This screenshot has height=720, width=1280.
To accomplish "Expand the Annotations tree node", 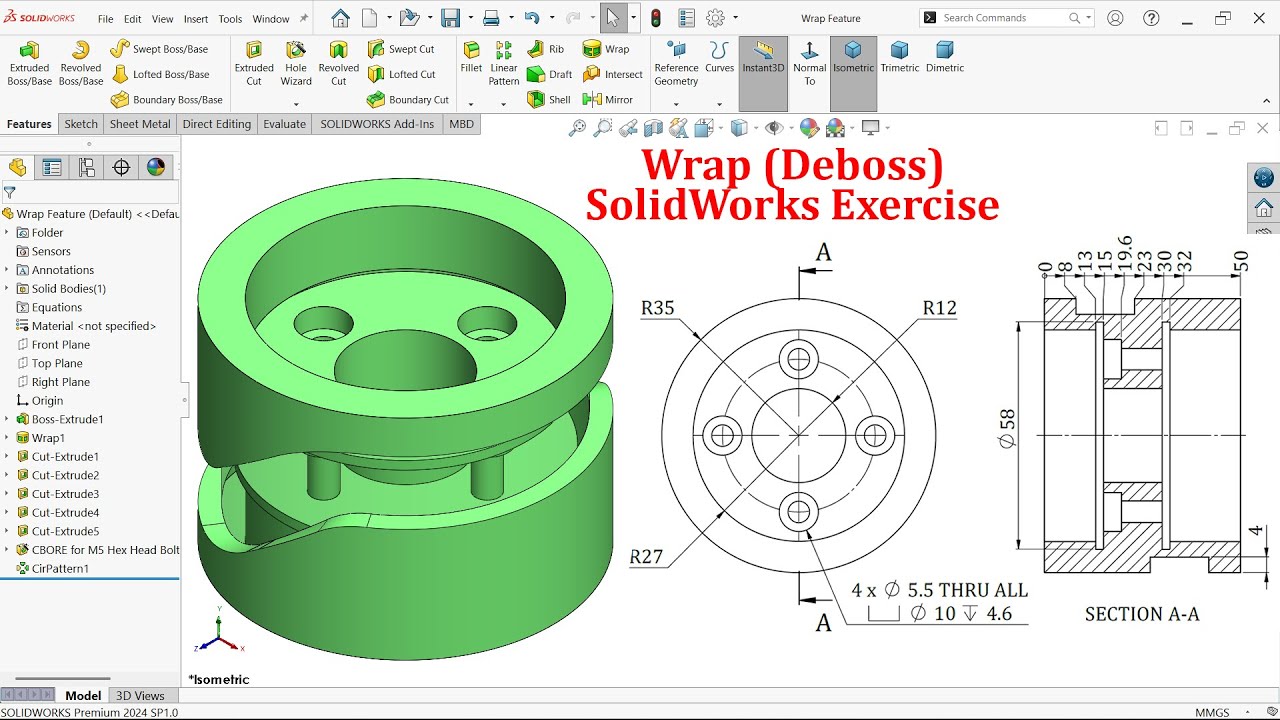I will [x=7, y=270].
